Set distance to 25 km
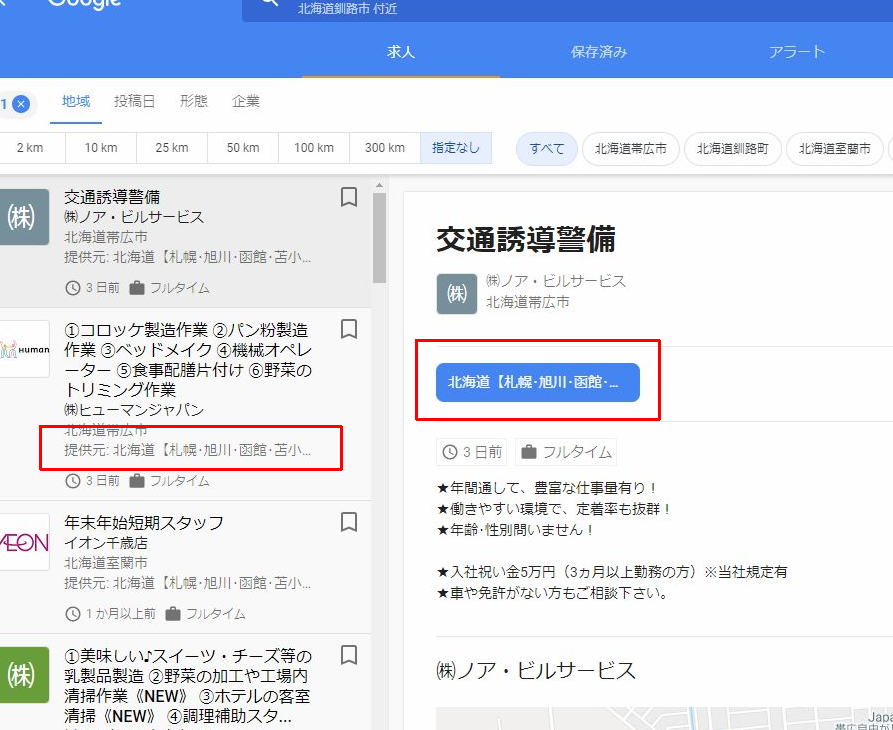The image size is (893, 730). pos(172,148)
